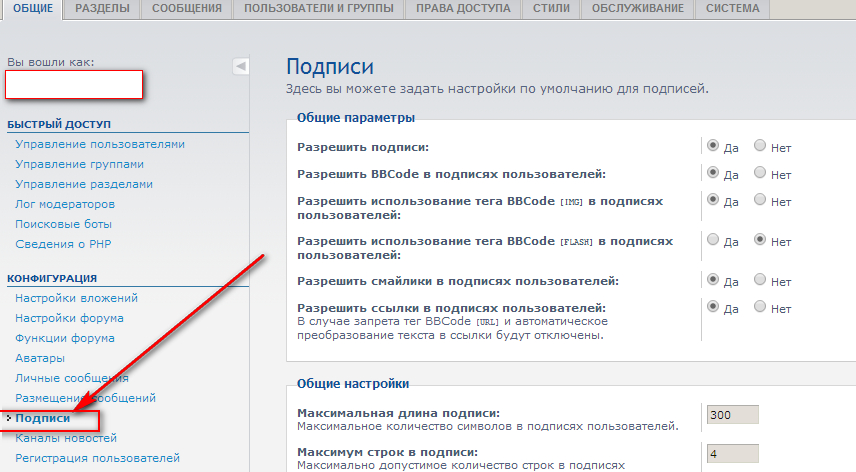The height and width of the screenshot is (472, 856).
Task: Open the Пользователи и группы tab
Action: (320, 9)
